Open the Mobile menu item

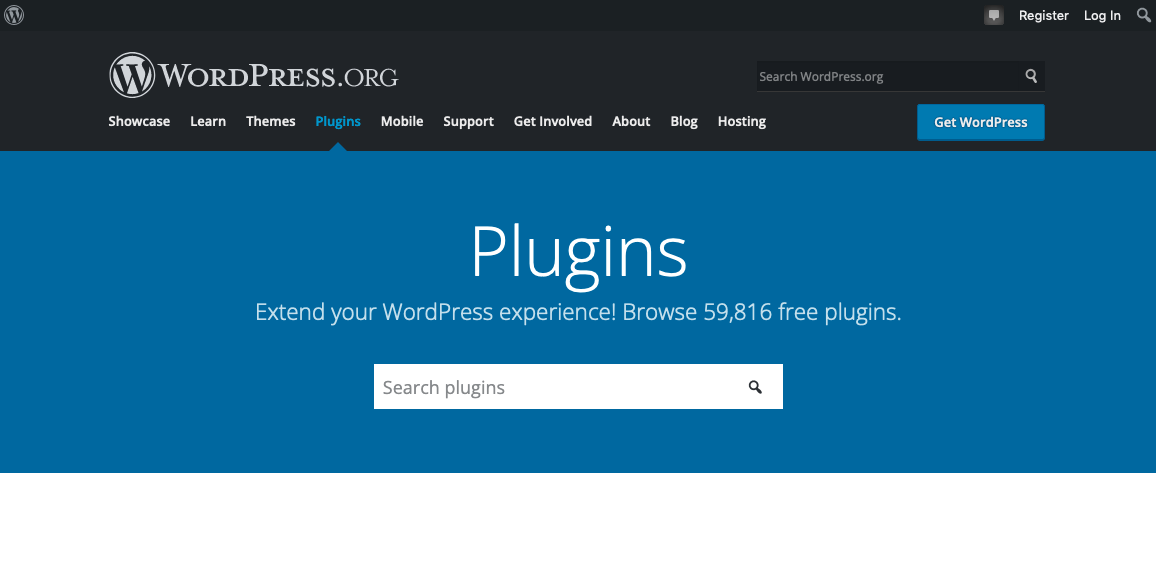tap(402, 122)
